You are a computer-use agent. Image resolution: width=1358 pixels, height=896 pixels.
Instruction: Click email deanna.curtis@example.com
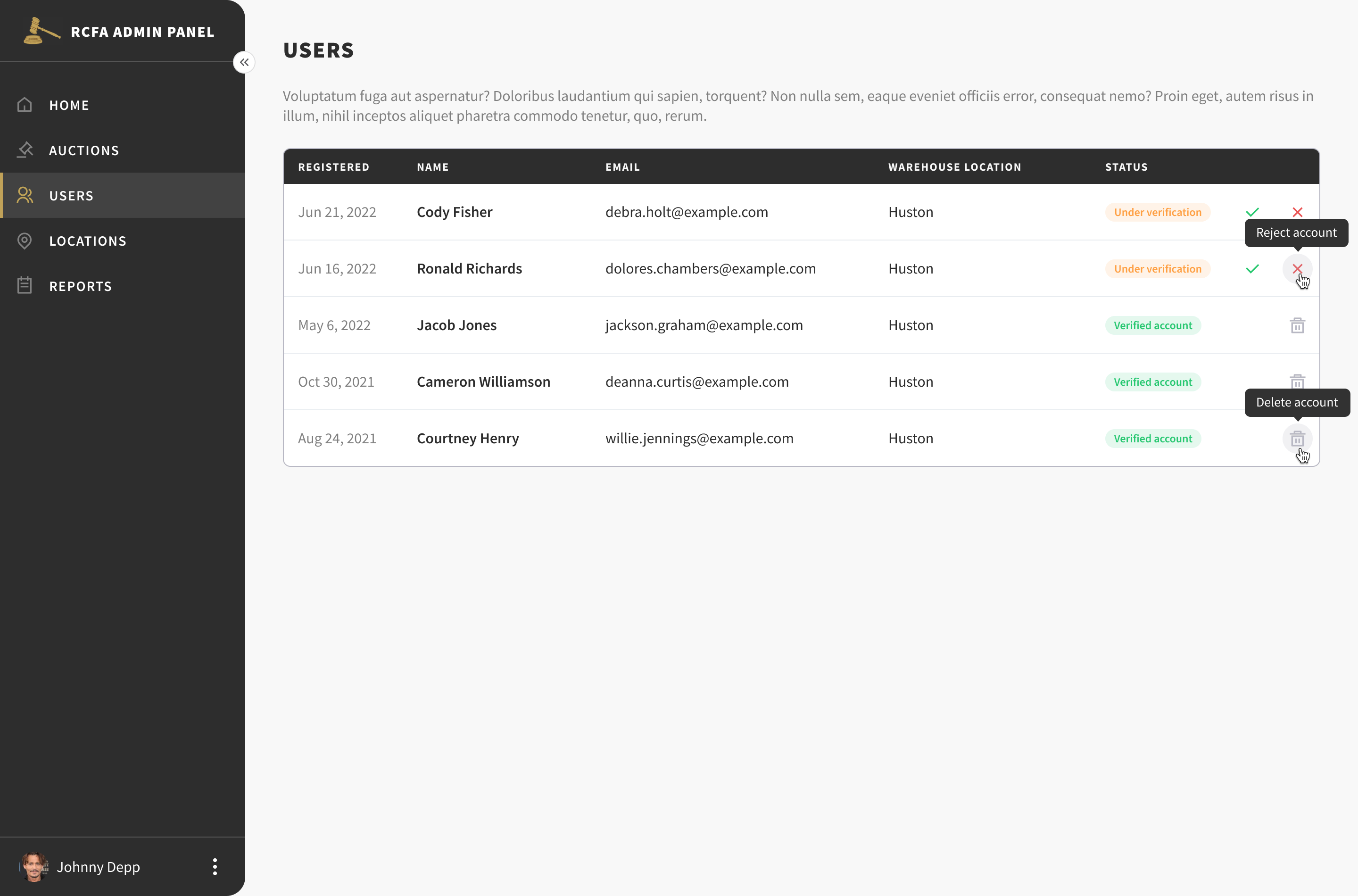click(x=697, y=382)
